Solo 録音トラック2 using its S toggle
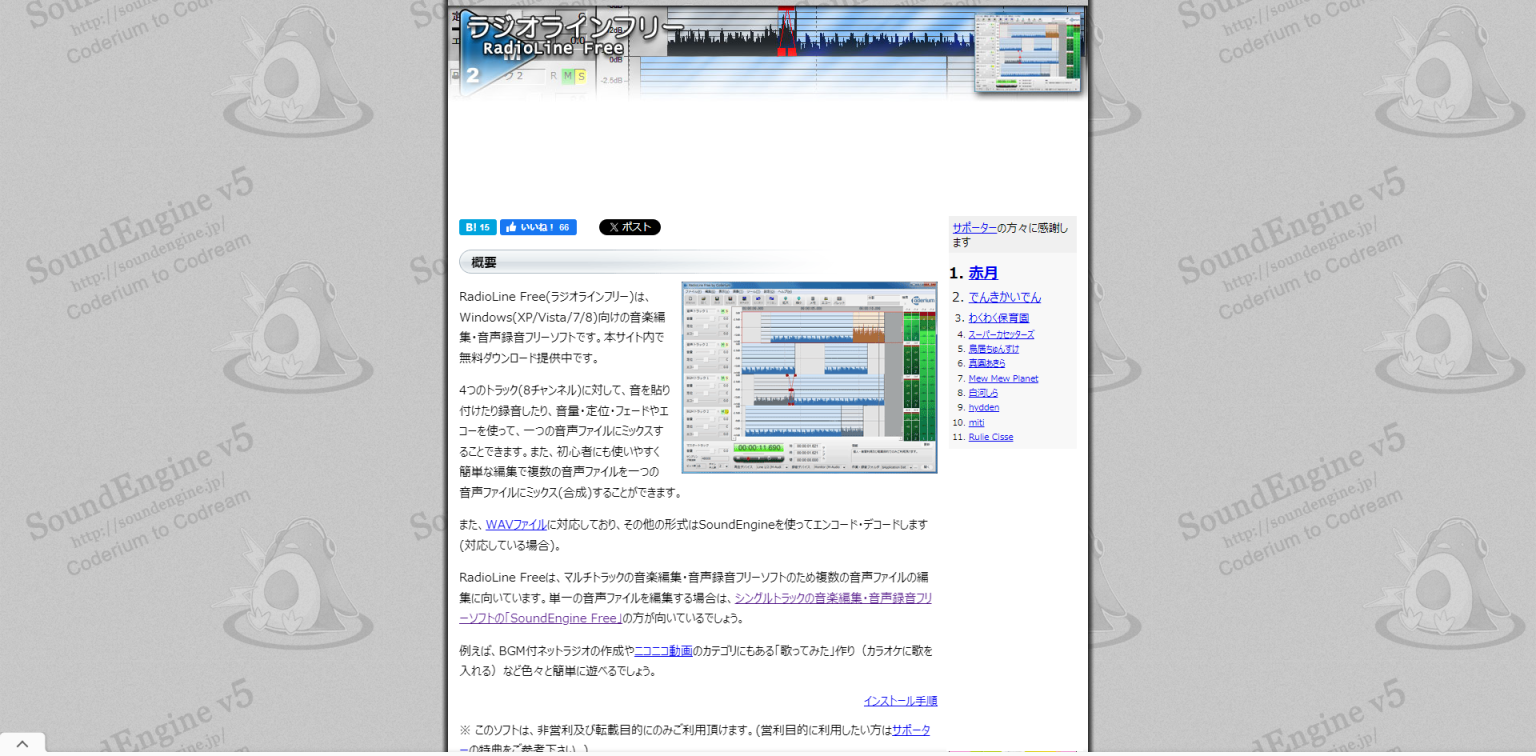 [x=727, y=344]
